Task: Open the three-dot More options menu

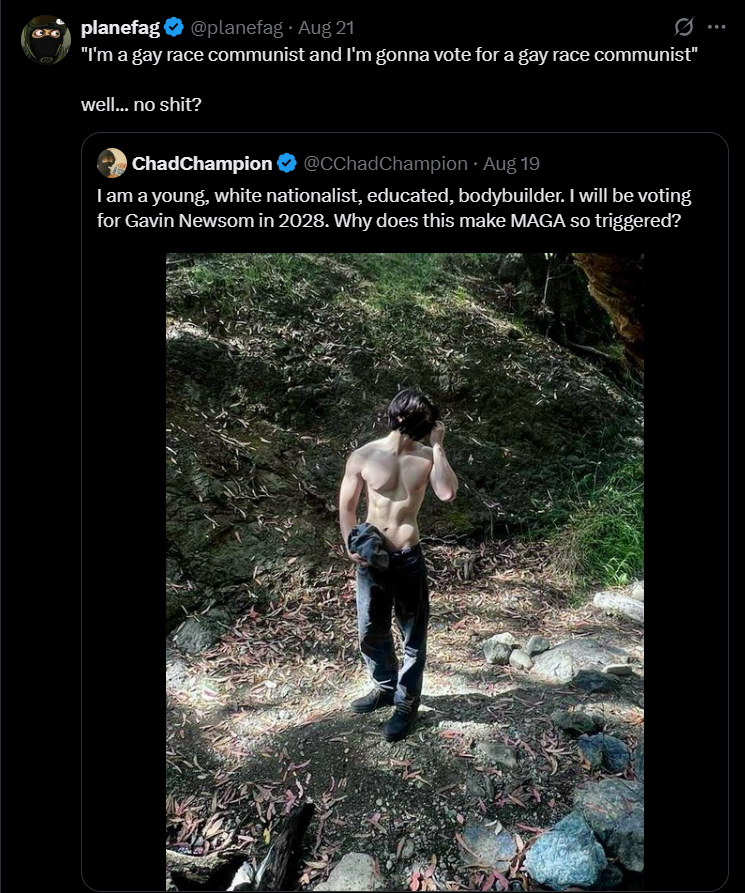Action: (x=716, y=27)
